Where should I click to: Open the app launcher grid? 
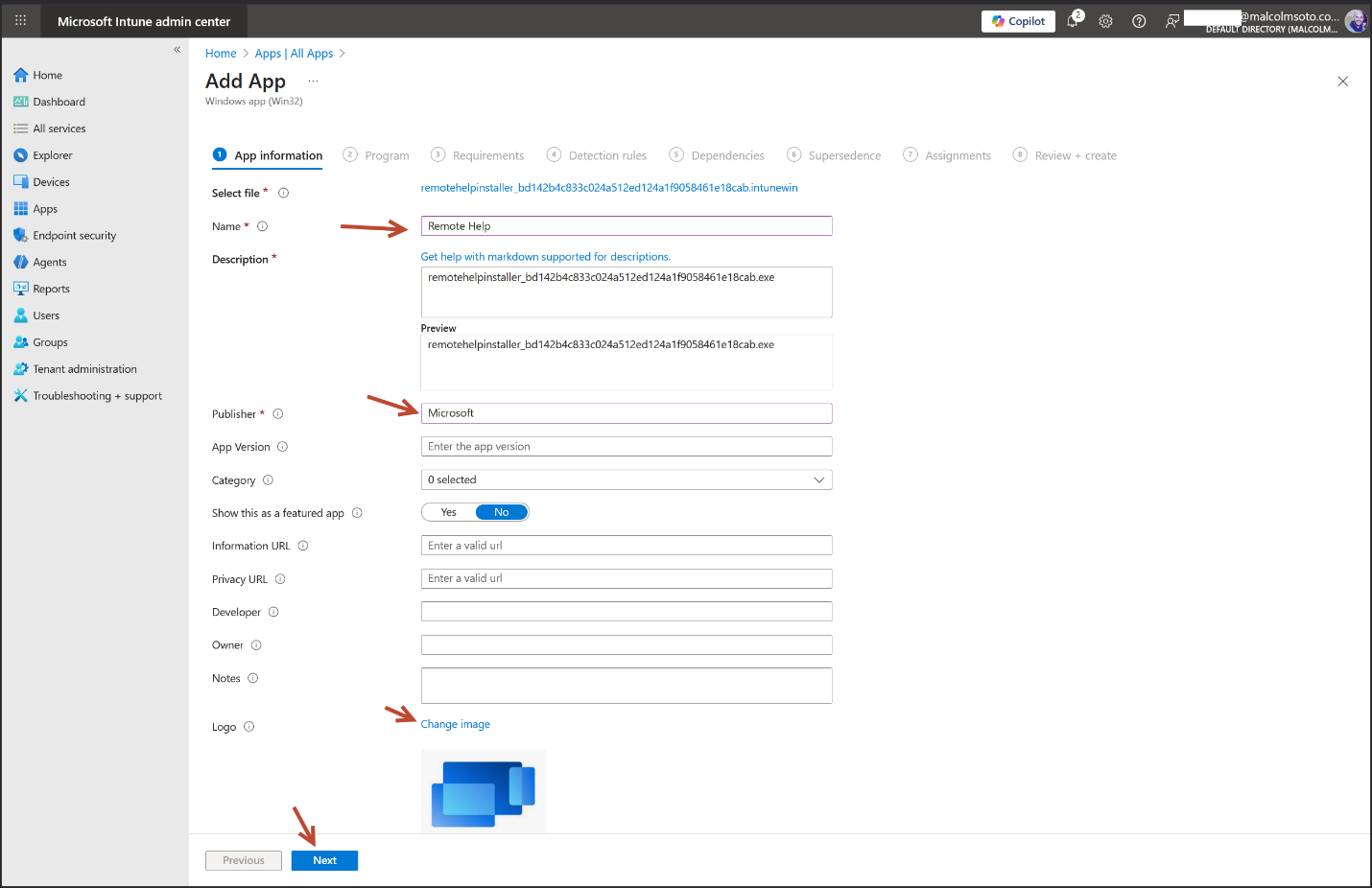[20, 20]
